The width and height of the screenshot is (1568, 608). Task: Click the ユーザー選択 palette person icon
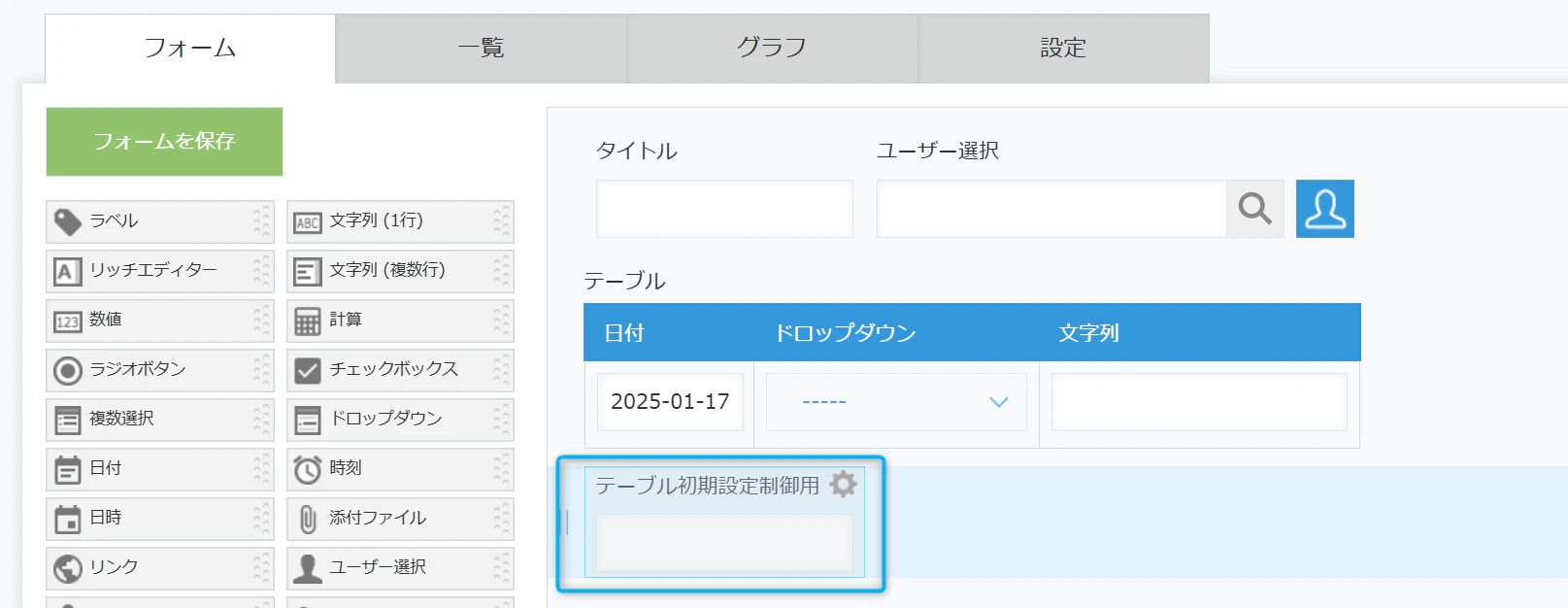pos(308,568)
